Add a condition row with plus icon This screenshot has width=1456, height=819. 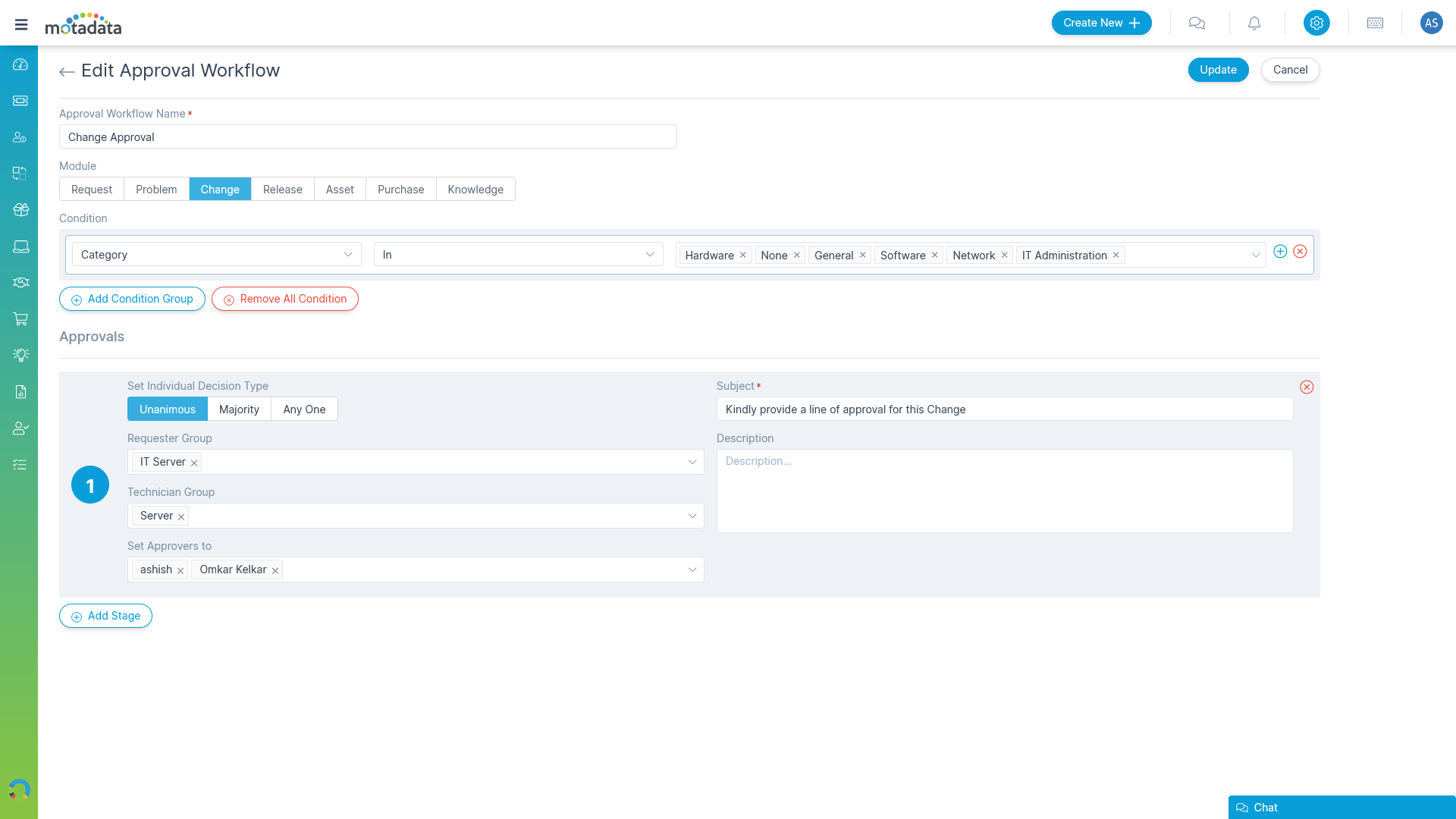tap(1280, 251)
